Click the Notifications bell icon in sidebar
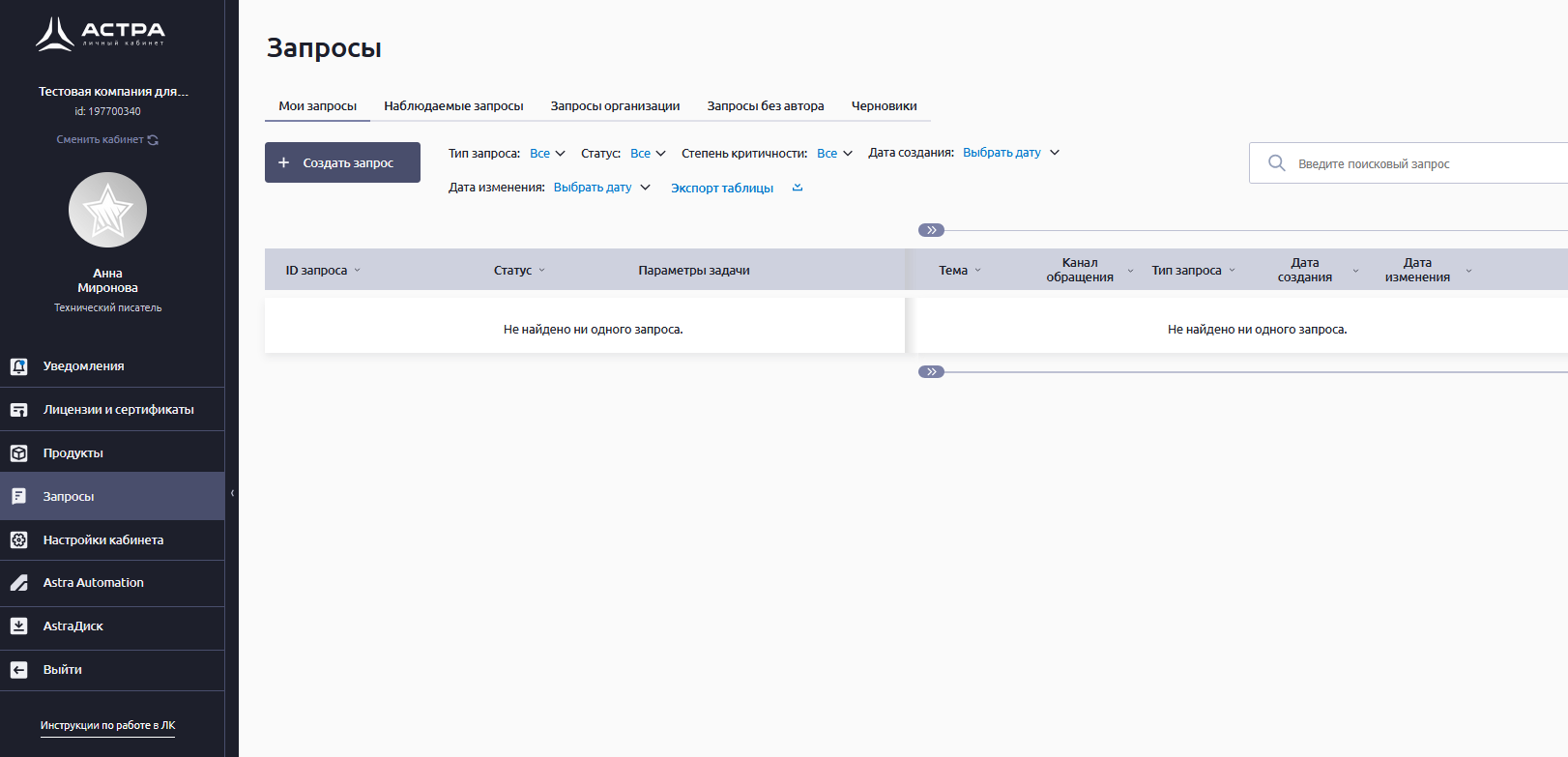The height and width of the screenshot is (757, 1568). [x=18, y=366]
